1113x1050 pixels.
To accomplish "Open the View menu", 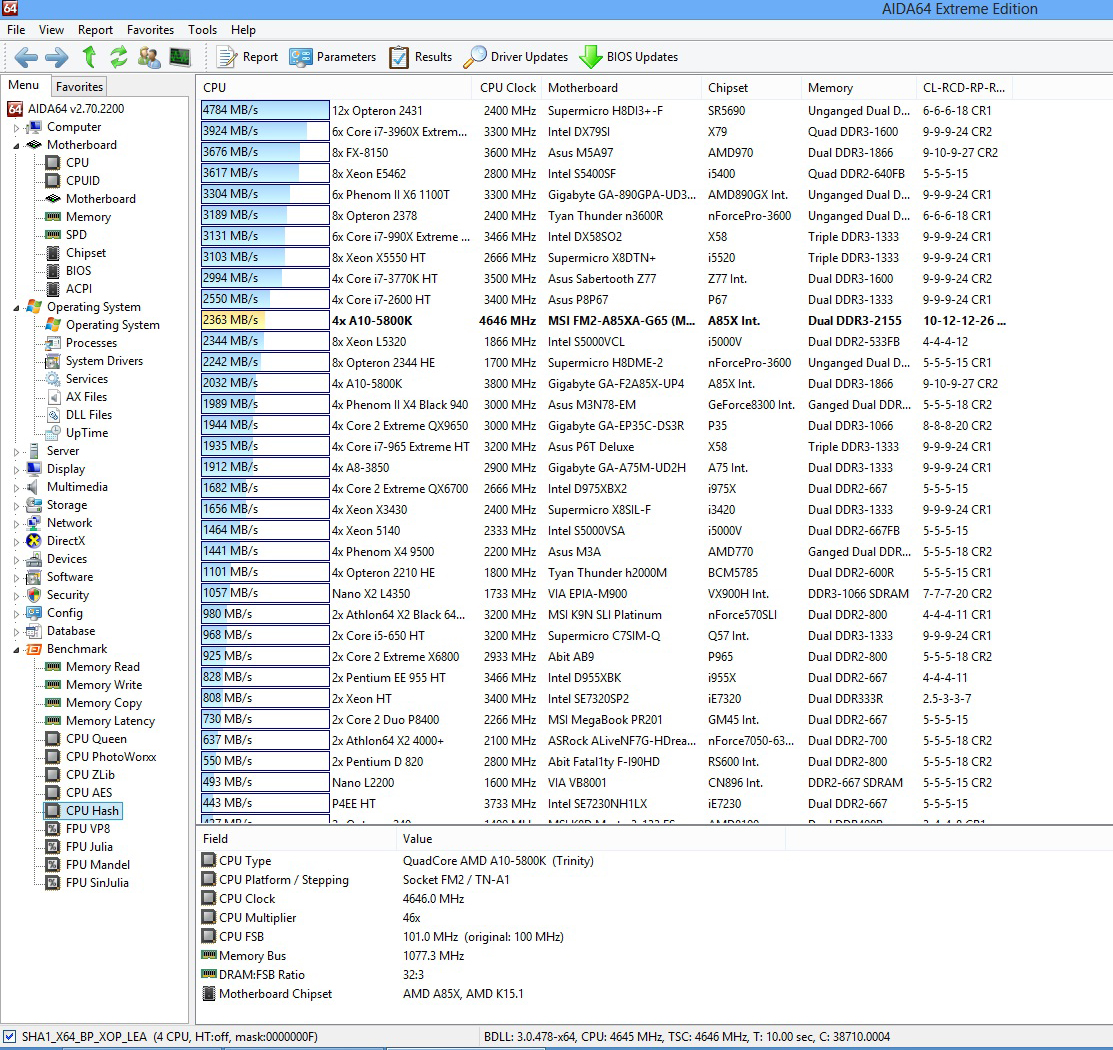I will (51, 30).
